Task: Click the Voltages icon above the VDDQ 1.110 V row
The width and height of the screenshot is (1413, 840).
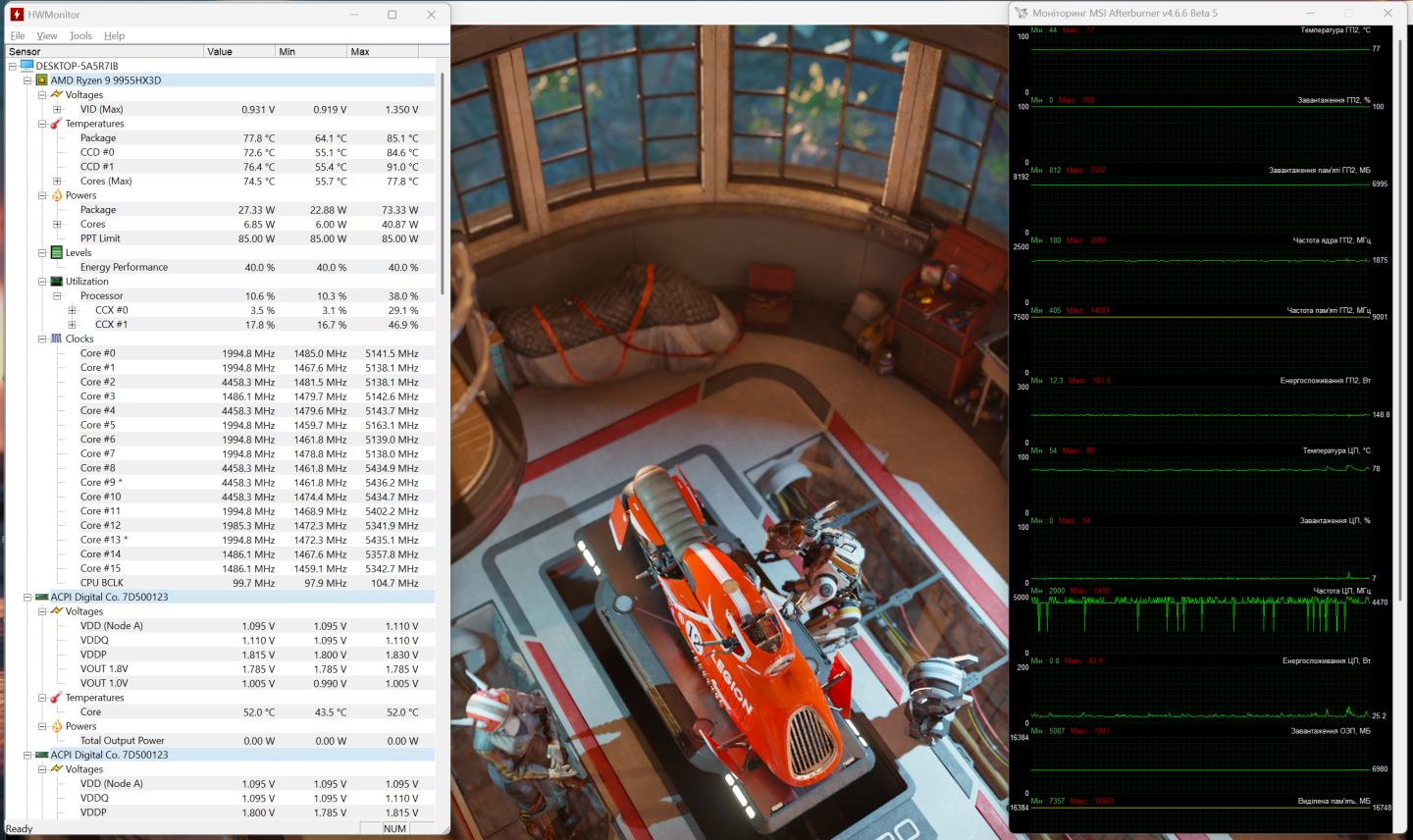Action: 57,611
